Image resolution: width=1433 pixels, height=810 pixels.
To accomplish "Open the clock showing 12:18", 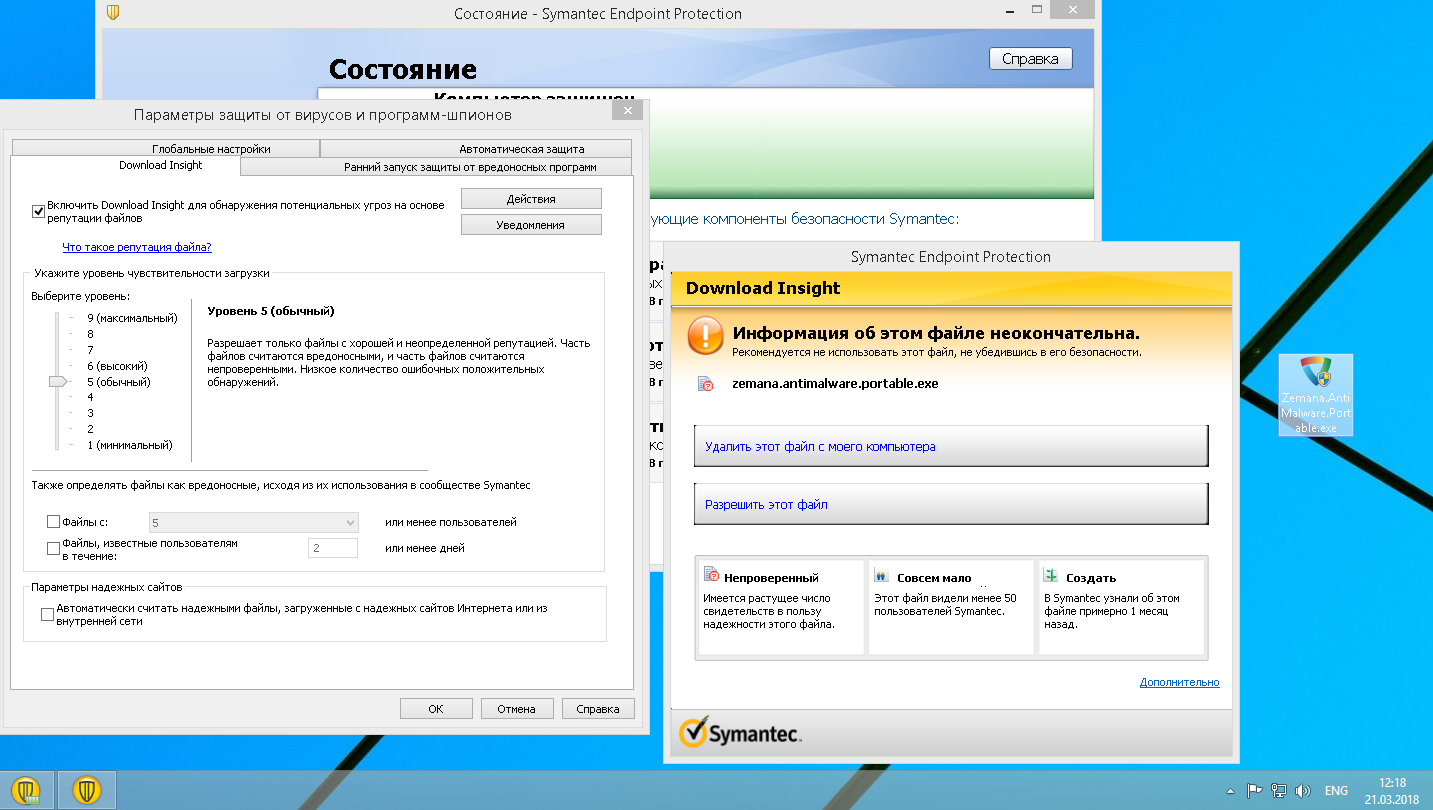I will pos(1392,790).
